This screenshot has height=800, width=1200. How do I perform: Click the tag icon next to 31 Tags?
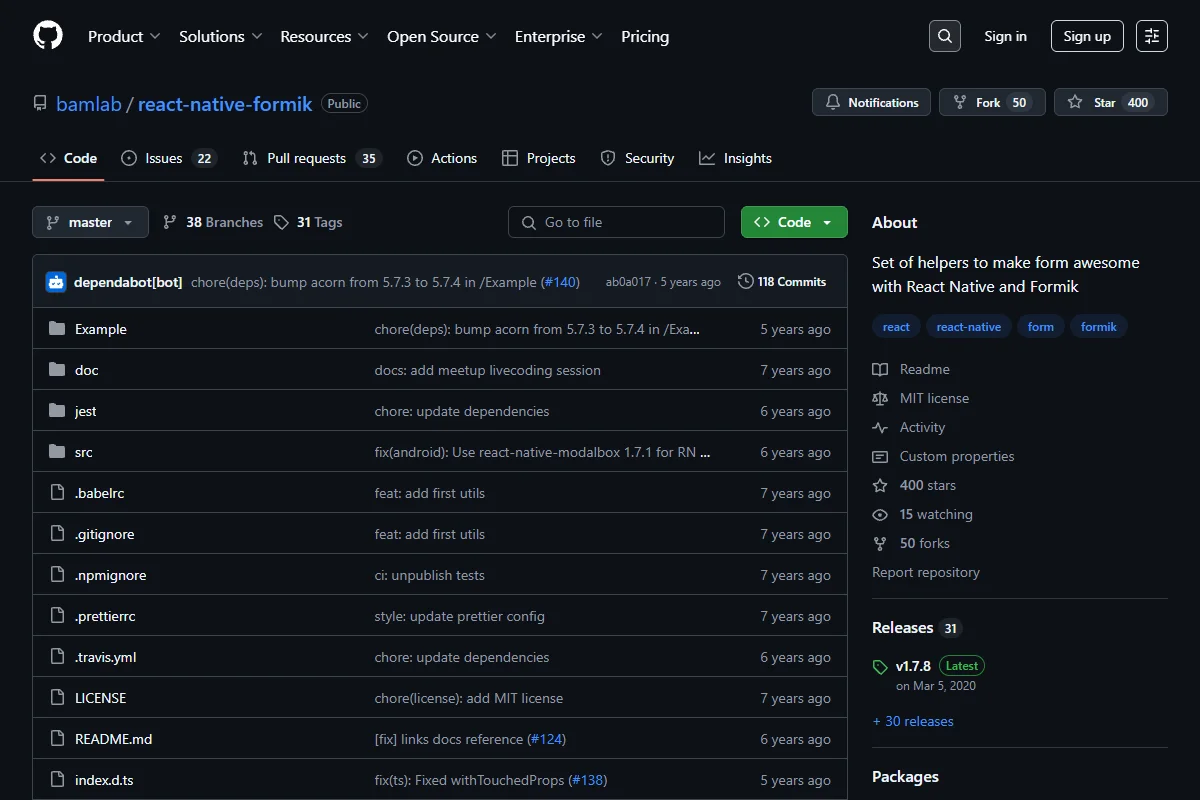(282, 222)
